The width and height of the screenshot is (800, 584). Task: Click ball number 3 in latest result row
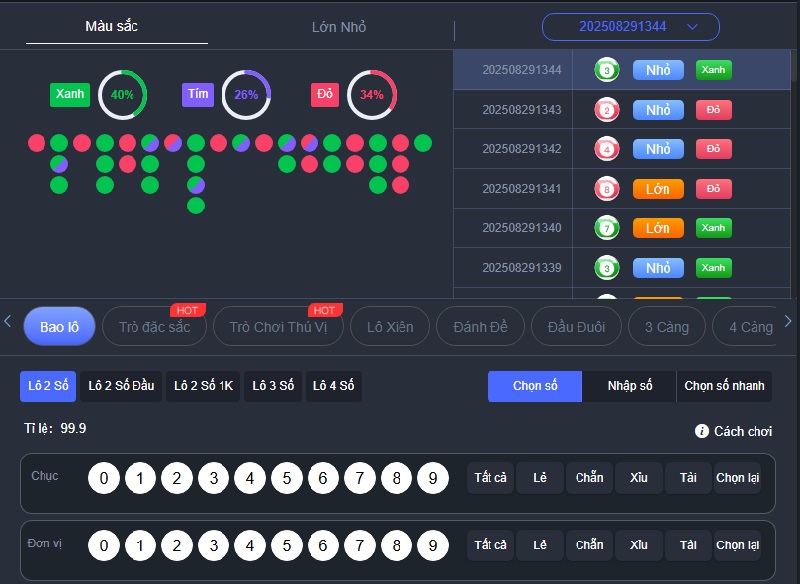606,70
